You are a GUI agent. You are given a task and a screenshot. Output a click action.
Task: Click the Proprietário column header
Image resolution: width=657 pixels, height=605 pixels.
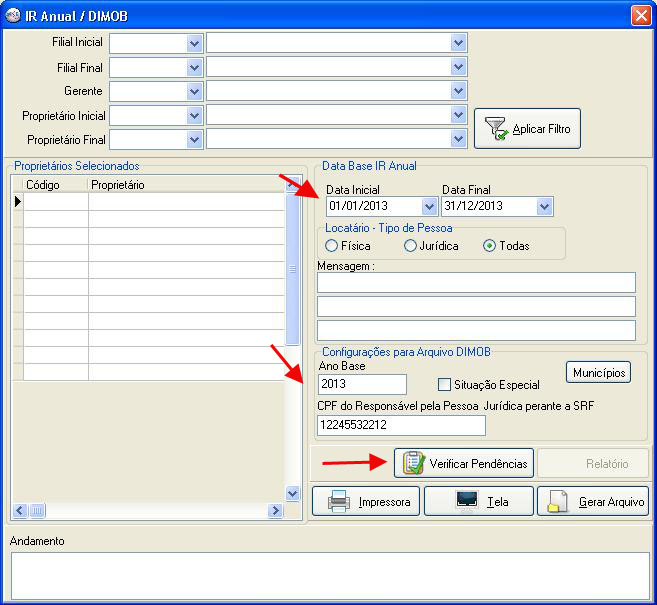coord(185,185)
